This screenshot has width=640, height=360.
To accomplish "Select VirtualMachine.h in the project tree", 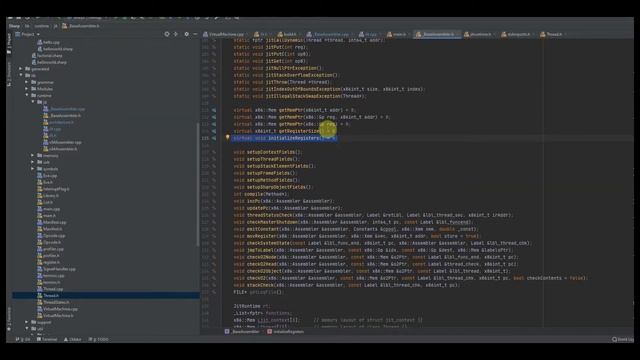I will point(56,316).
